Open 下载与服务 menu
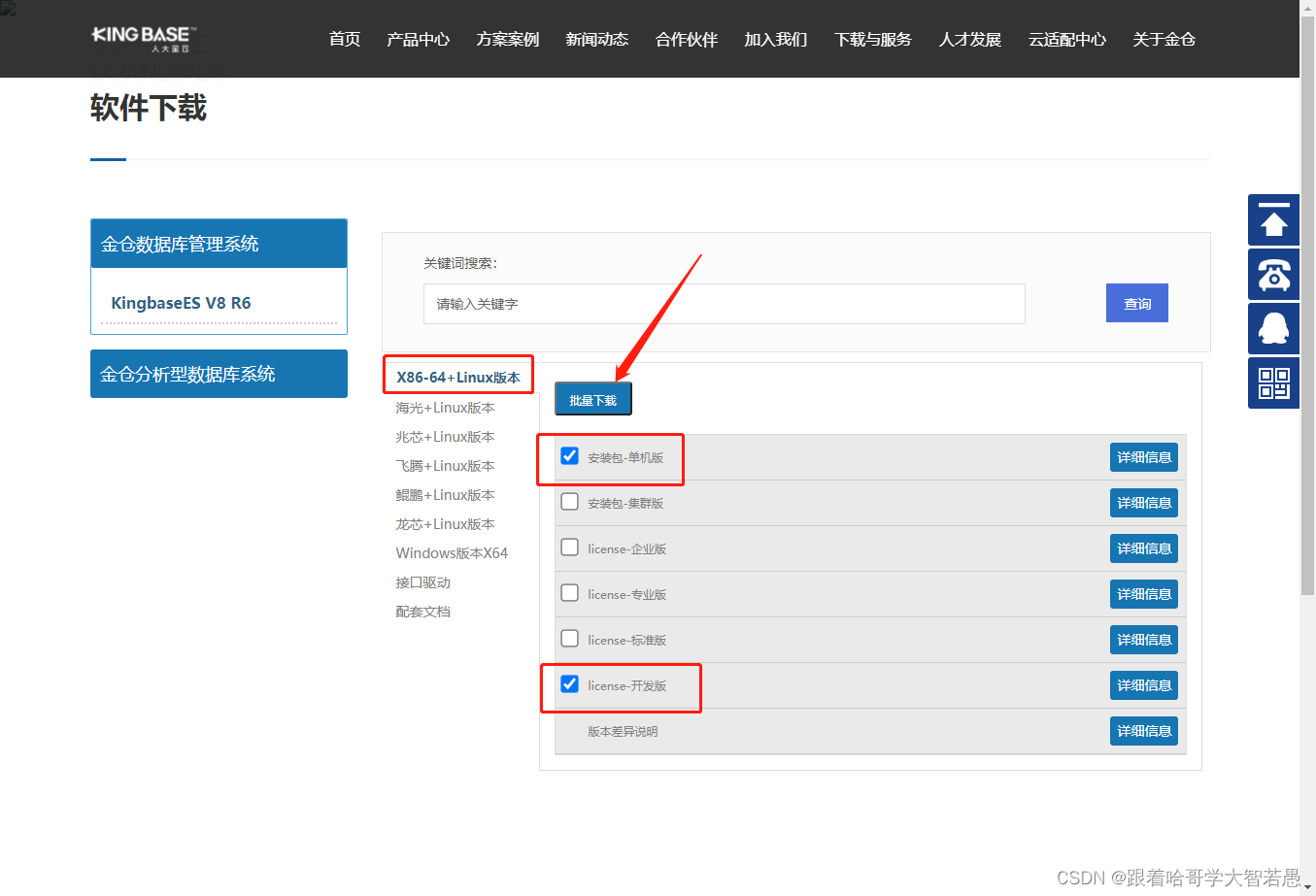The image size is (1316, 896). point(872,40)
